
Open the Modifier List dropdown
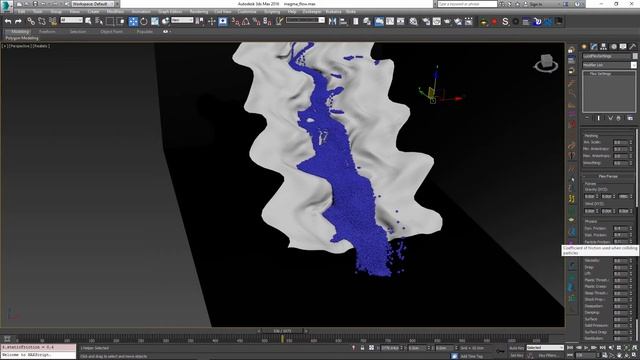[609, 65]
